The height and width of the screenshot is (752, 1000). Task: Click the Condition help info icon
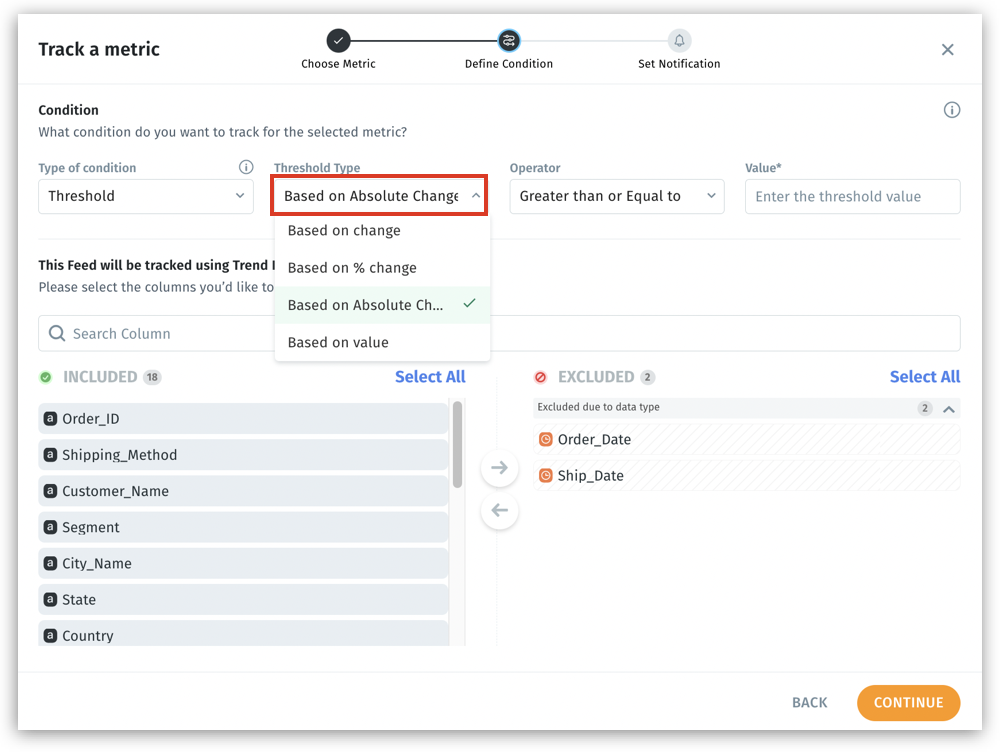tap(951, 110)
